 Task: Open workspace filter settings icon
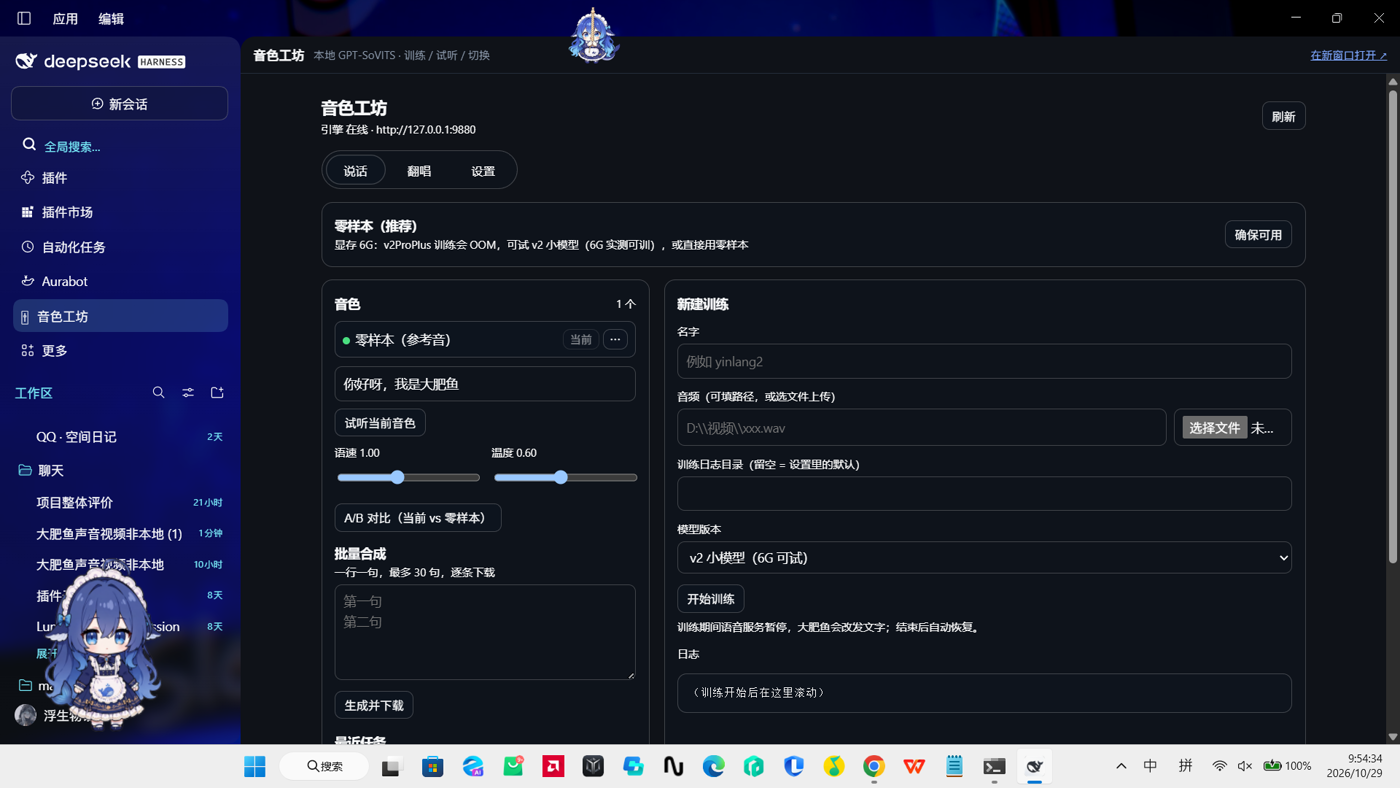pos(188,393)
